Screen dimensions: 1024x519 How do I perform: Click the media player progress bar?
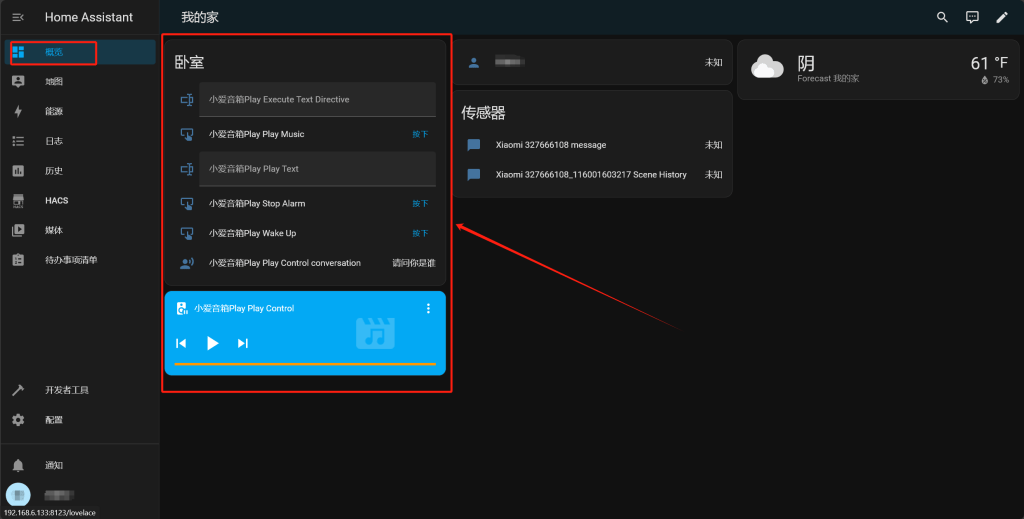coord(305,364)
